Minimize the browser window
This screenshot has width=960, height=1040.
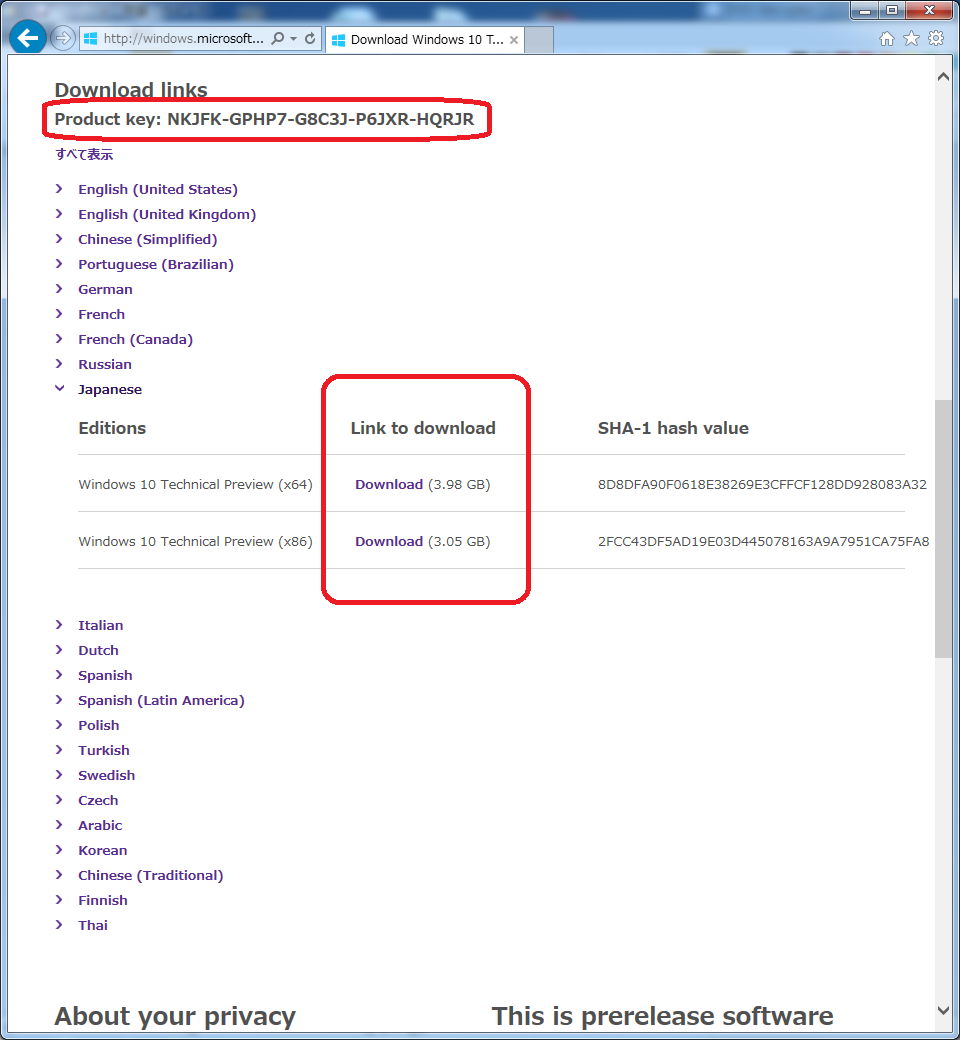point(864,11)
